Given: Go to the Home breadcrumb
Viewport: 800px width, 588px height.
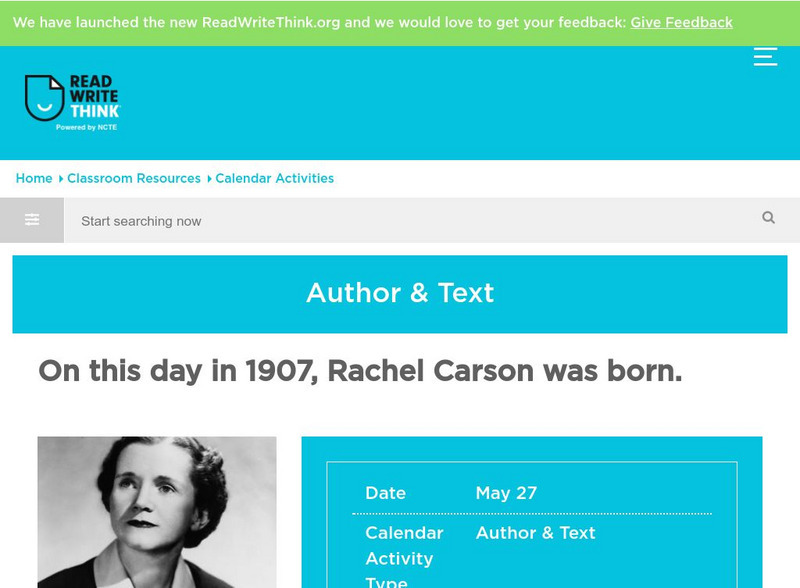Looking at the screenshot, I should point(34,178).
